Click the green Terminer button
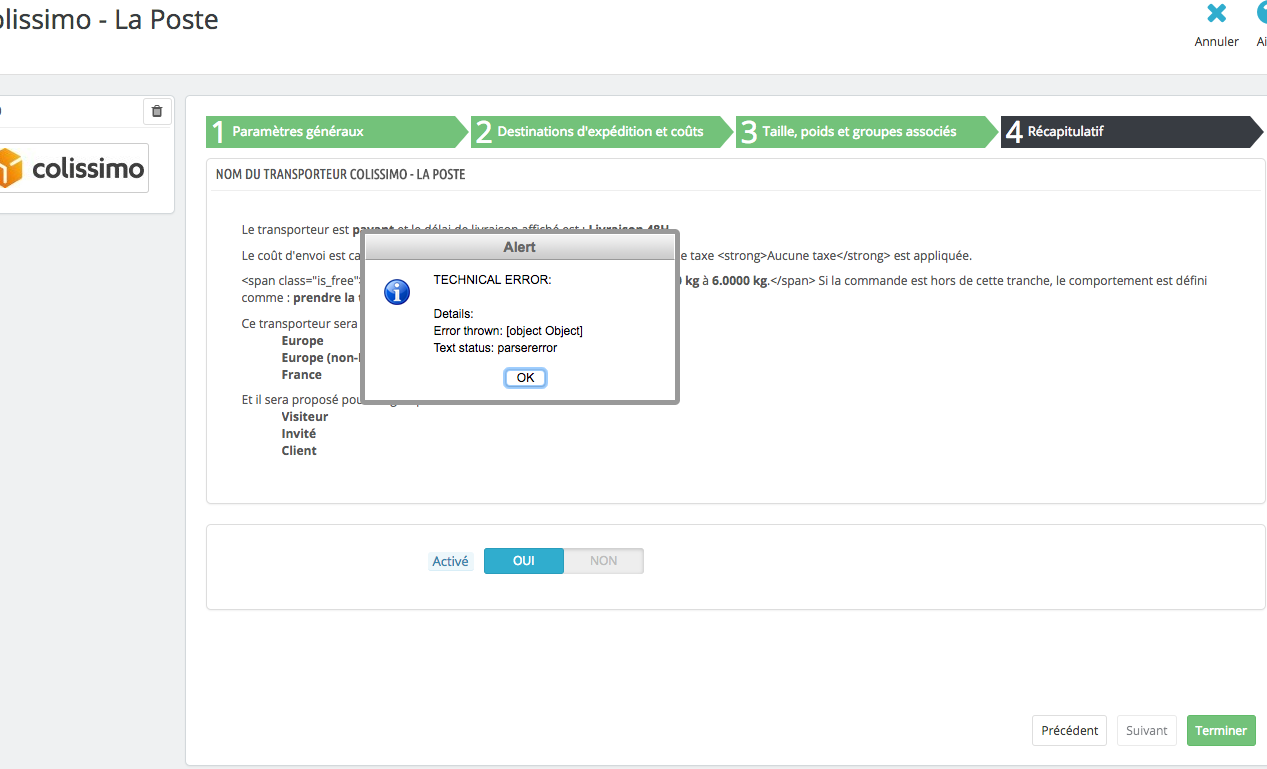Screen dimensions: 1267x769 coord(1221,730)
